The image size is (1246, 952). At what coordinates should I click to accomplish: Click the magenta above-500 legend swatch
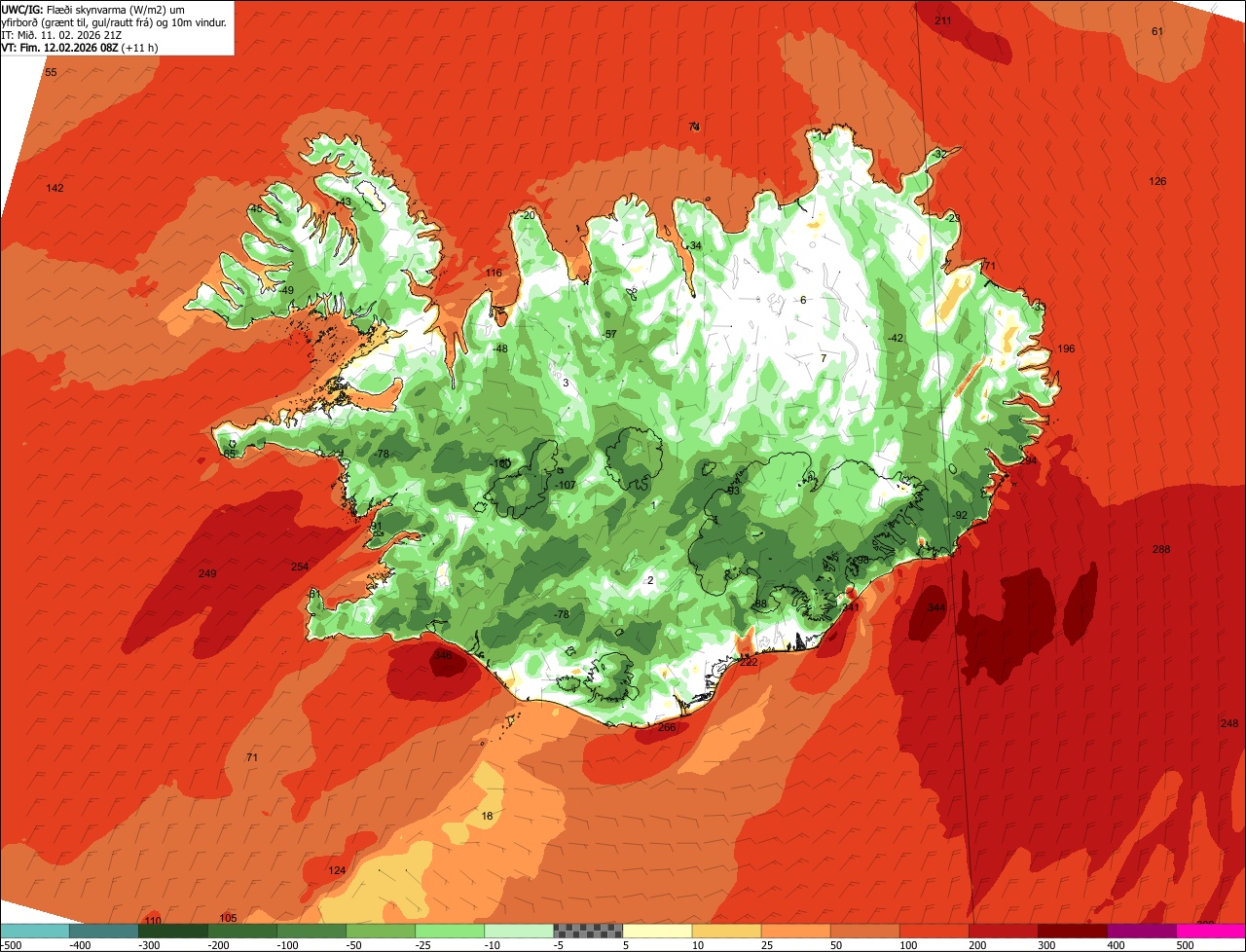1211,931
